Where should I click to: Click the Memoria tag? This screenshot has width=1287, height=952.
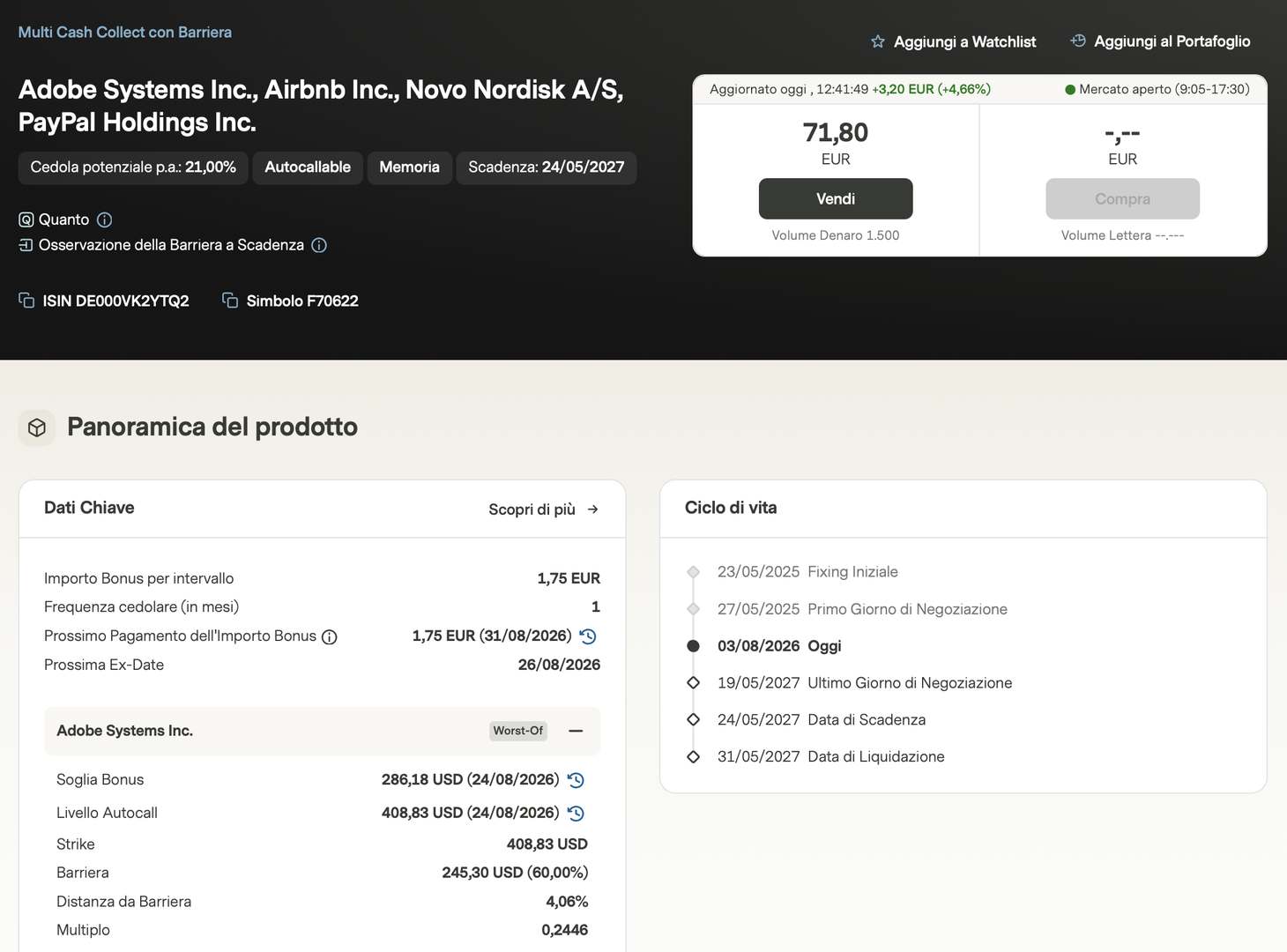click(409, 167)
